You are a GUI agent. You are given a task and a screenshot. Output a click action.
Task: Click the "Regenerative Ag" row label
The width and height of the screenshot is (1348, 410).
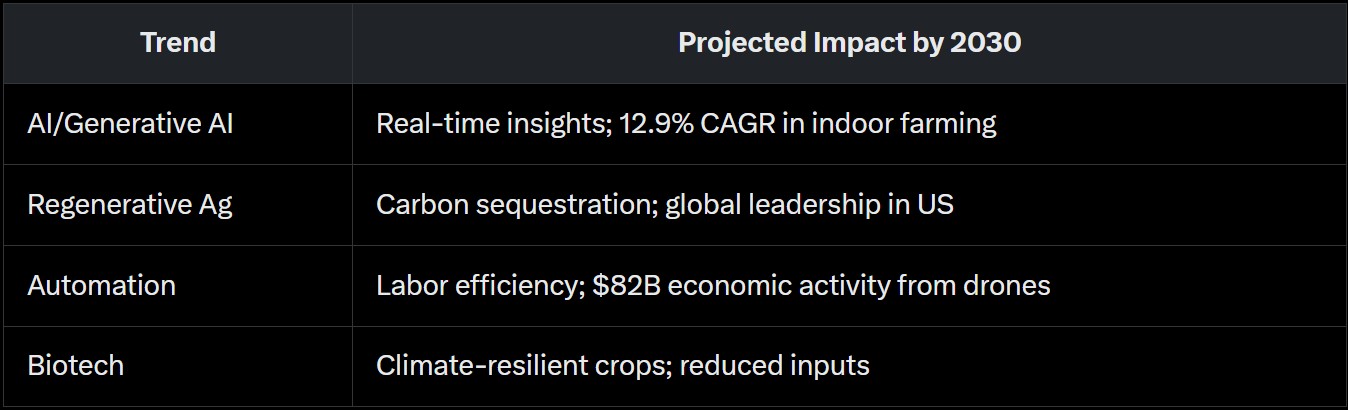pyautogui.click(x=130, y=205)
